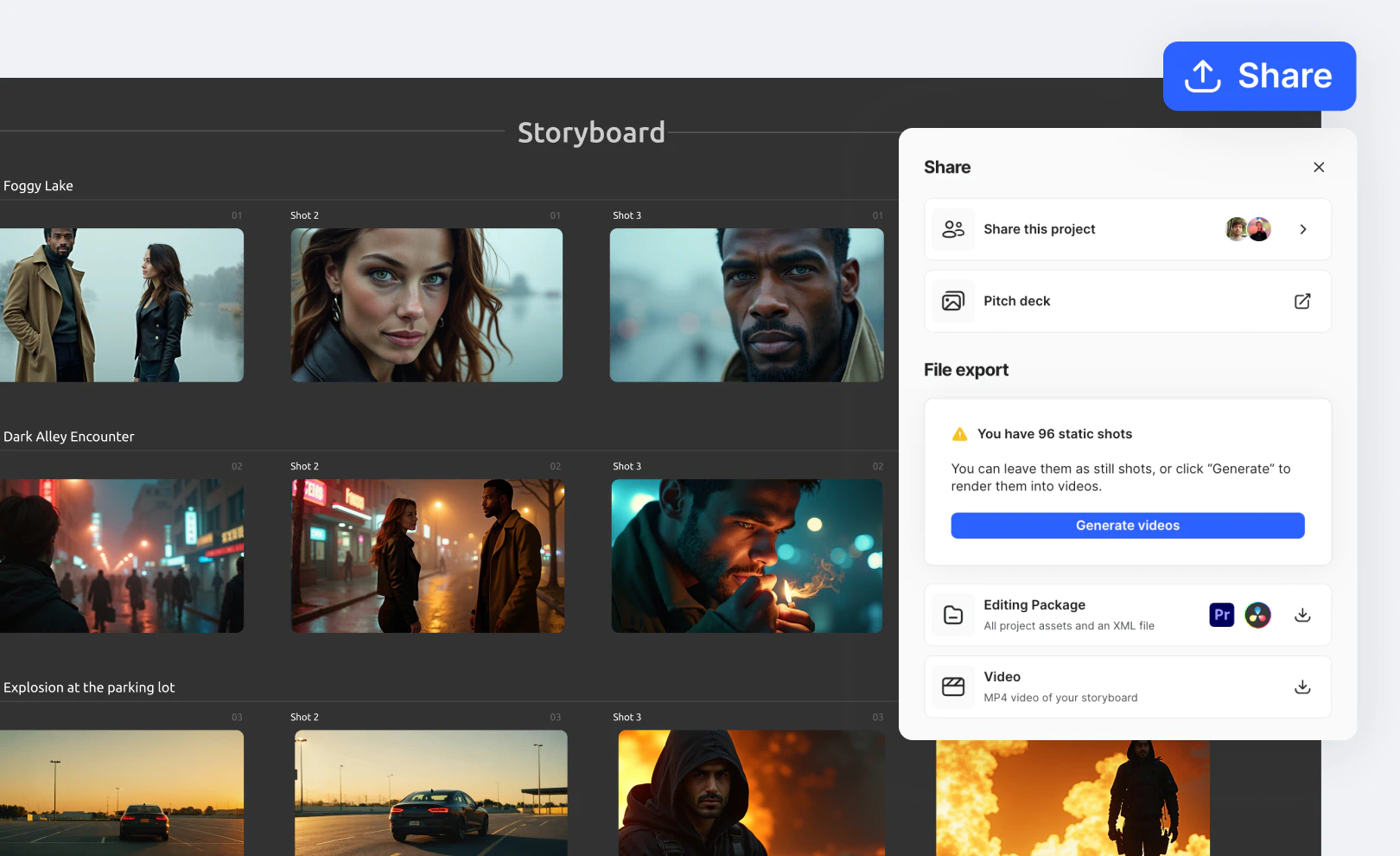This screenshot has height=856, width=1400.
Task: Click the Shot 2 label in parking lot scene
Action: [304, 717]
